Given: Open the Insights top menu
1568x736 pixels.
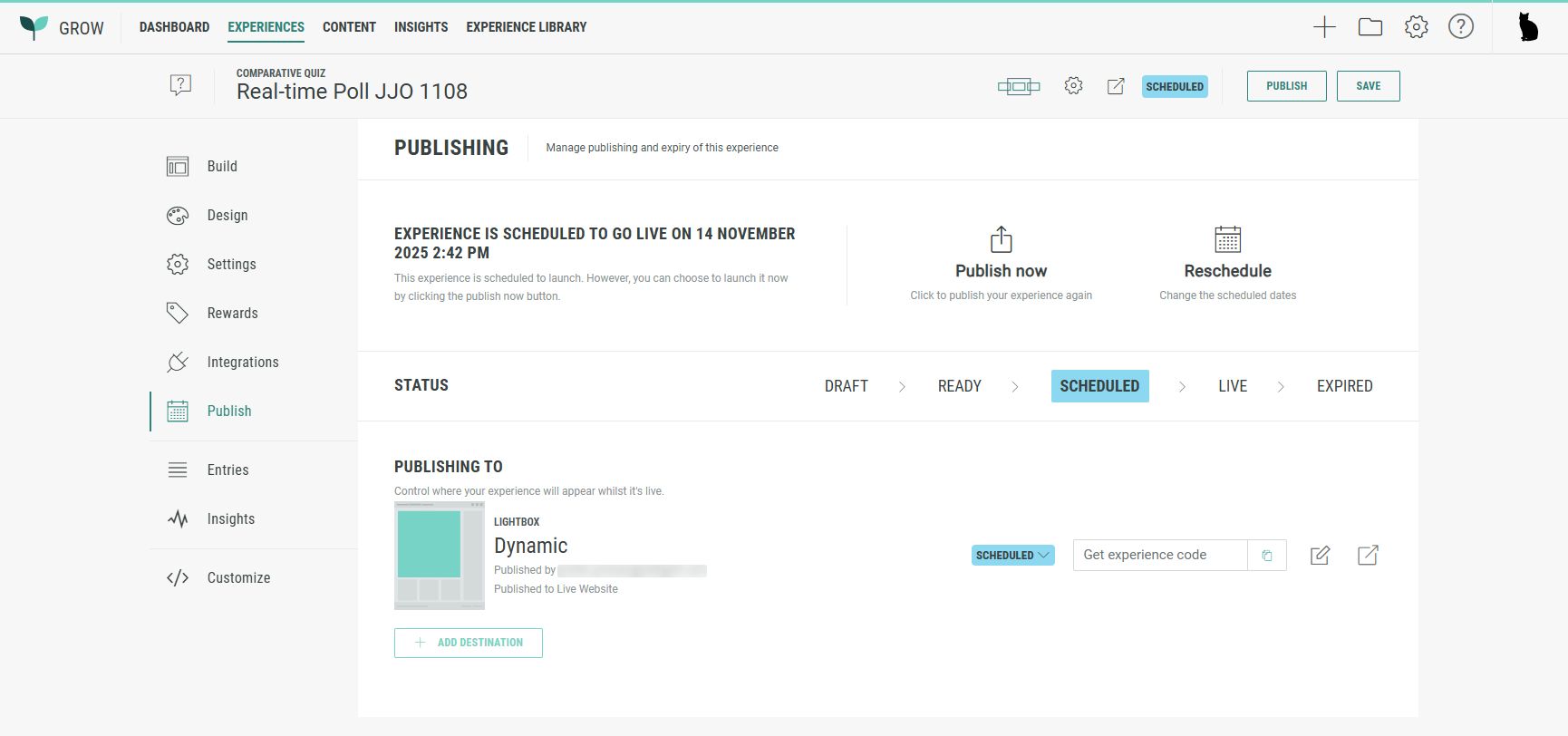Looking at the screenshot, I should click(x=421, y=27).
